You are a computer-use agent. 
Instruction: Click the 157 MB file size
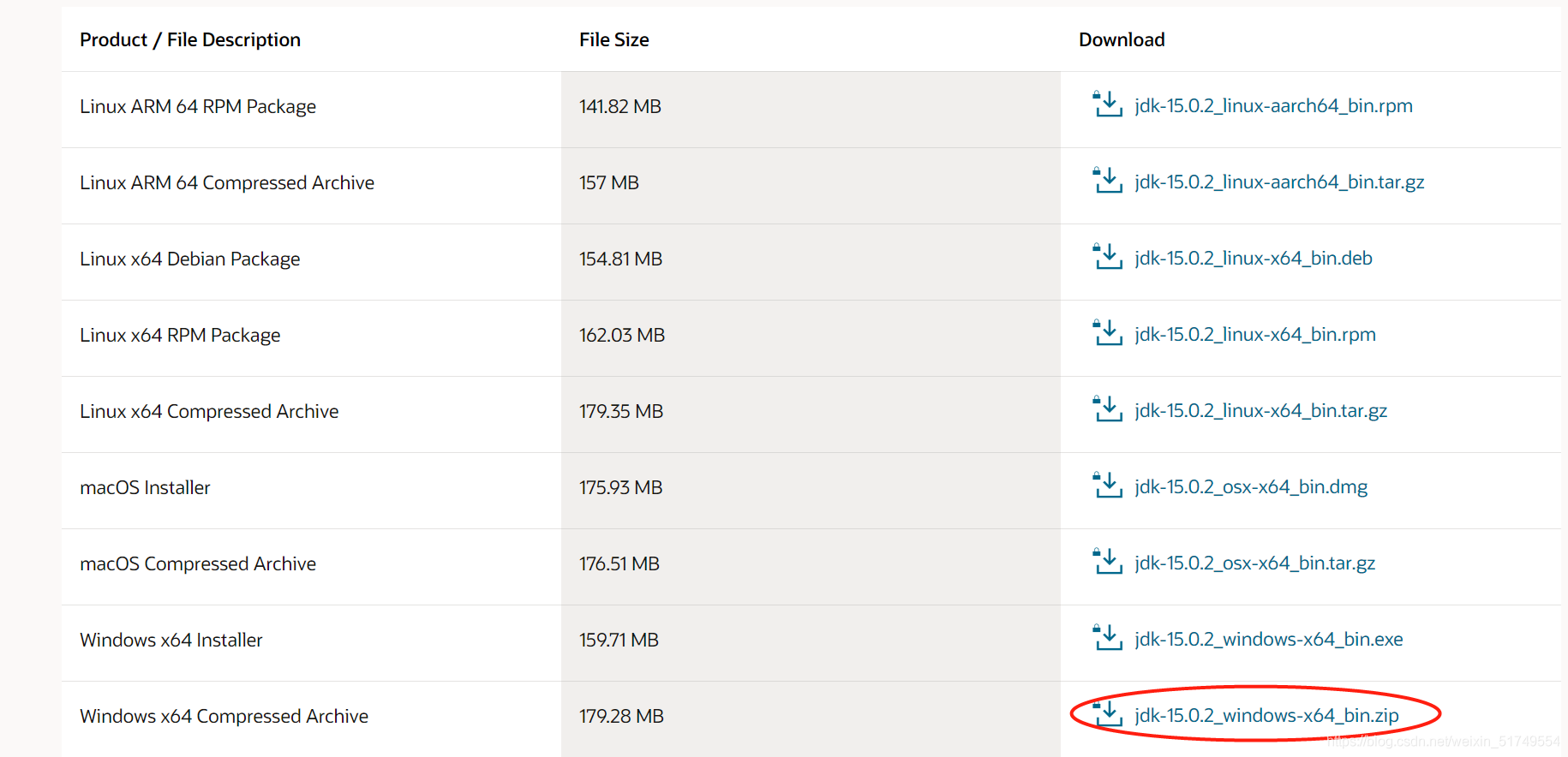609,183
